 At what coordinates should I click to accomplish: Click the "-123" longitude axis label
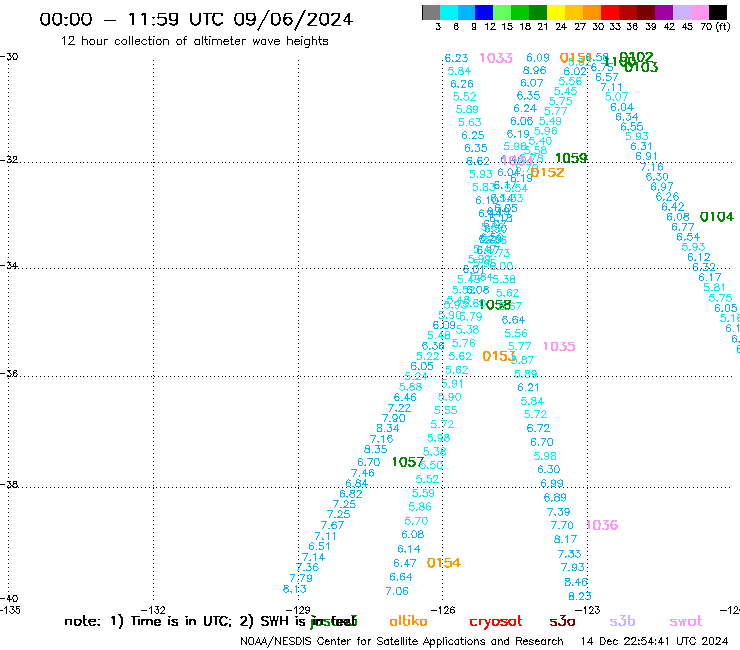(588, 610)
